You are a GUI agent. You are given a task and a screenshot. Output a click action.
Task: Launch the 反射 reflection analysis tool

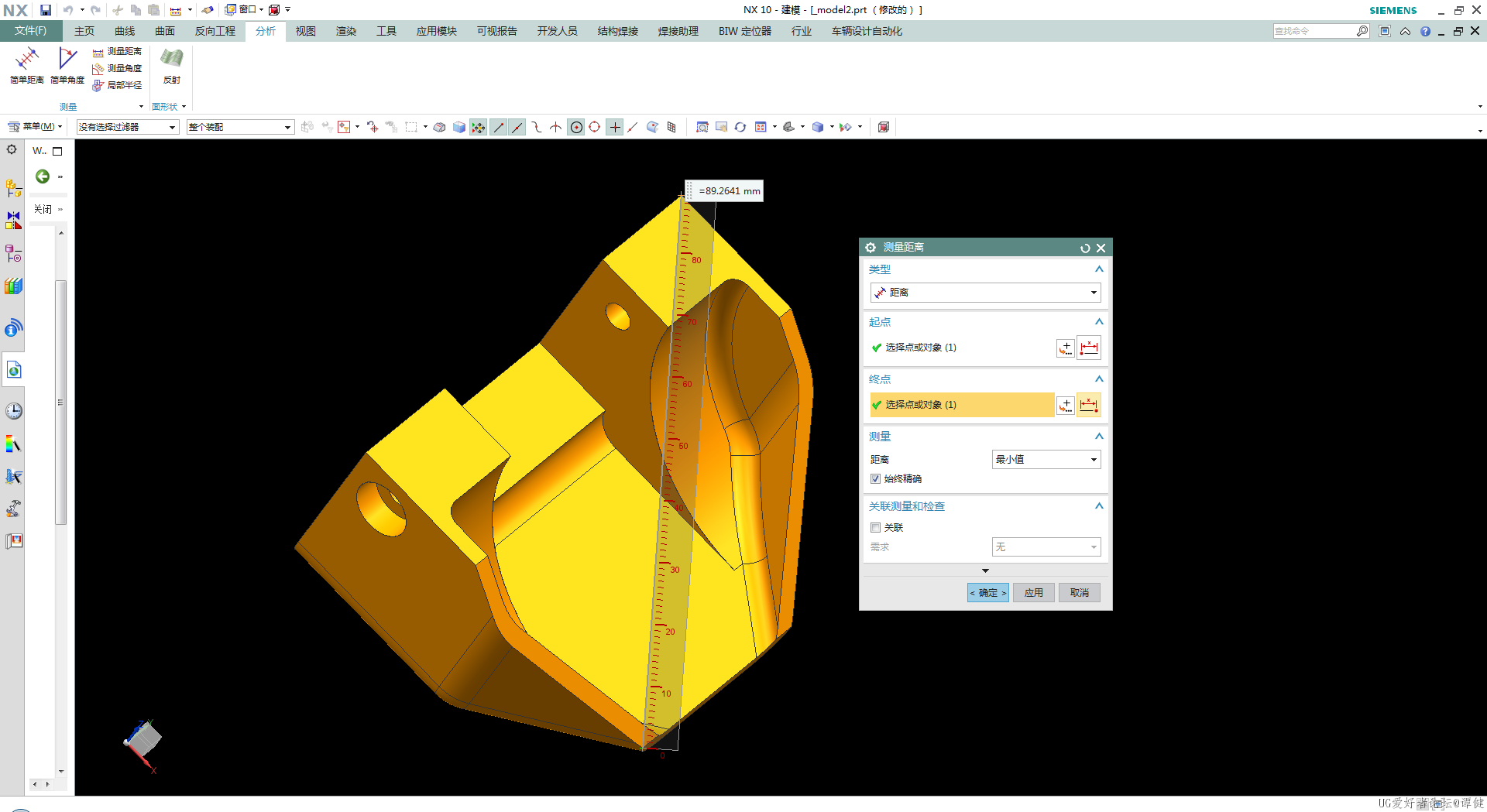172,66
